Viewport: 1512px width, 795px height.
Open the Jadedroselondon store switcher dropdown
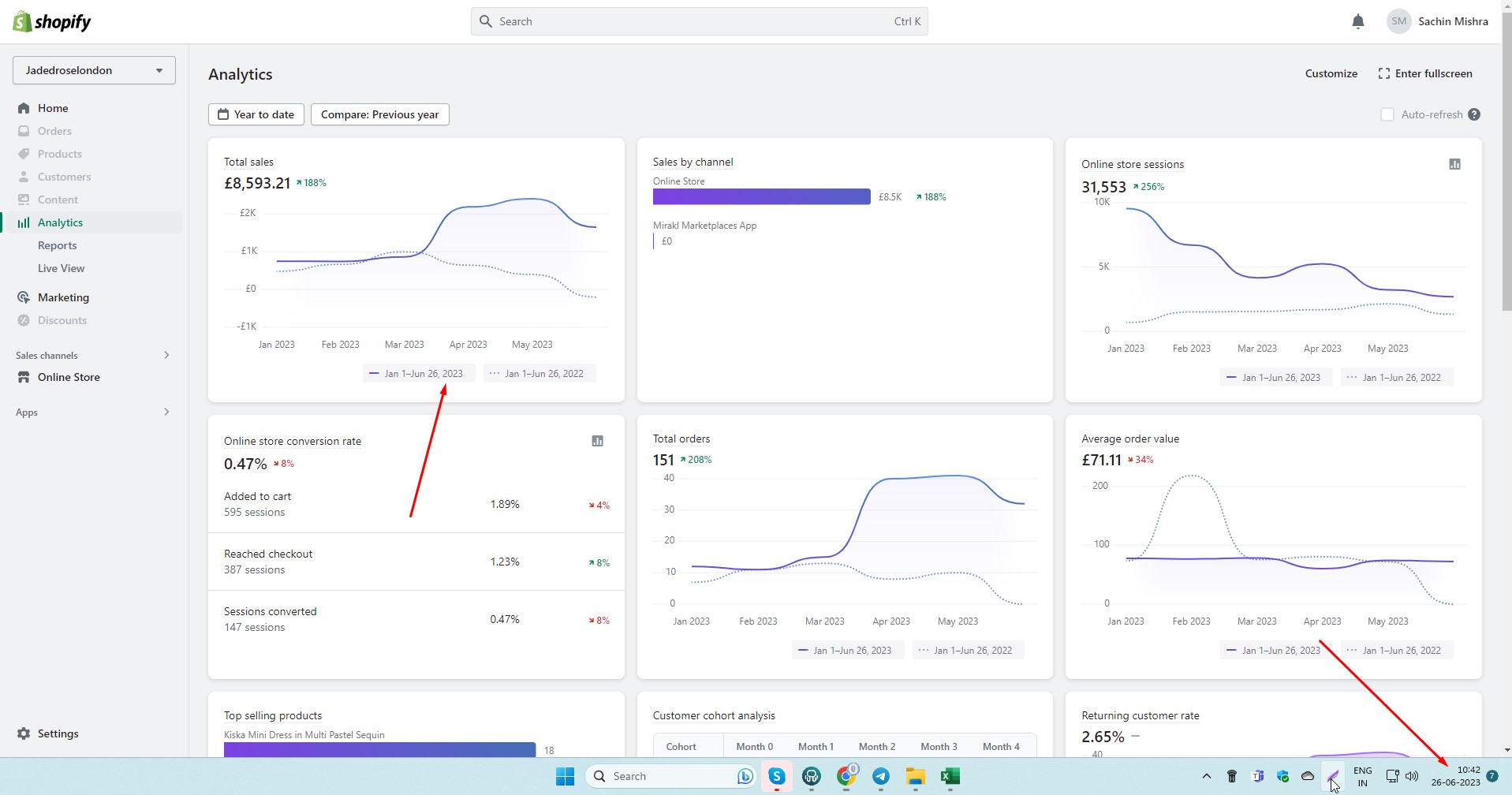pyautogui.click(x=94, y=70)
